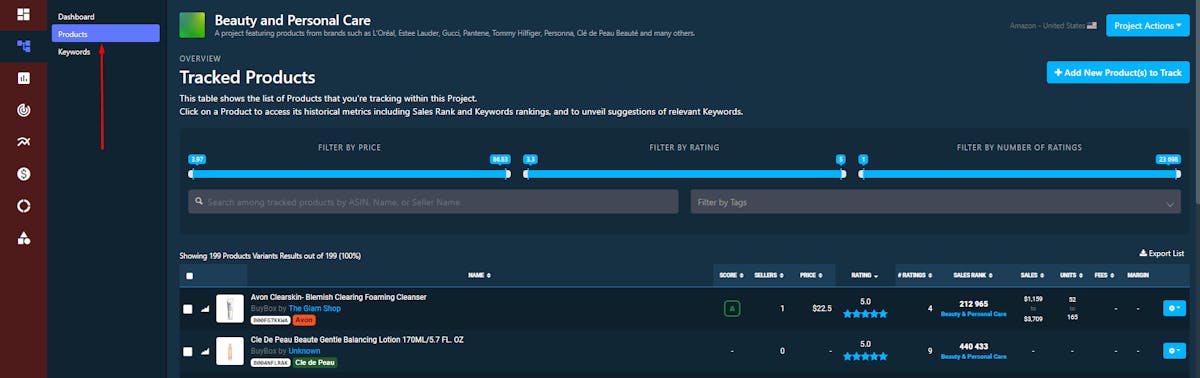Click sales rank value 212 965

973,304
